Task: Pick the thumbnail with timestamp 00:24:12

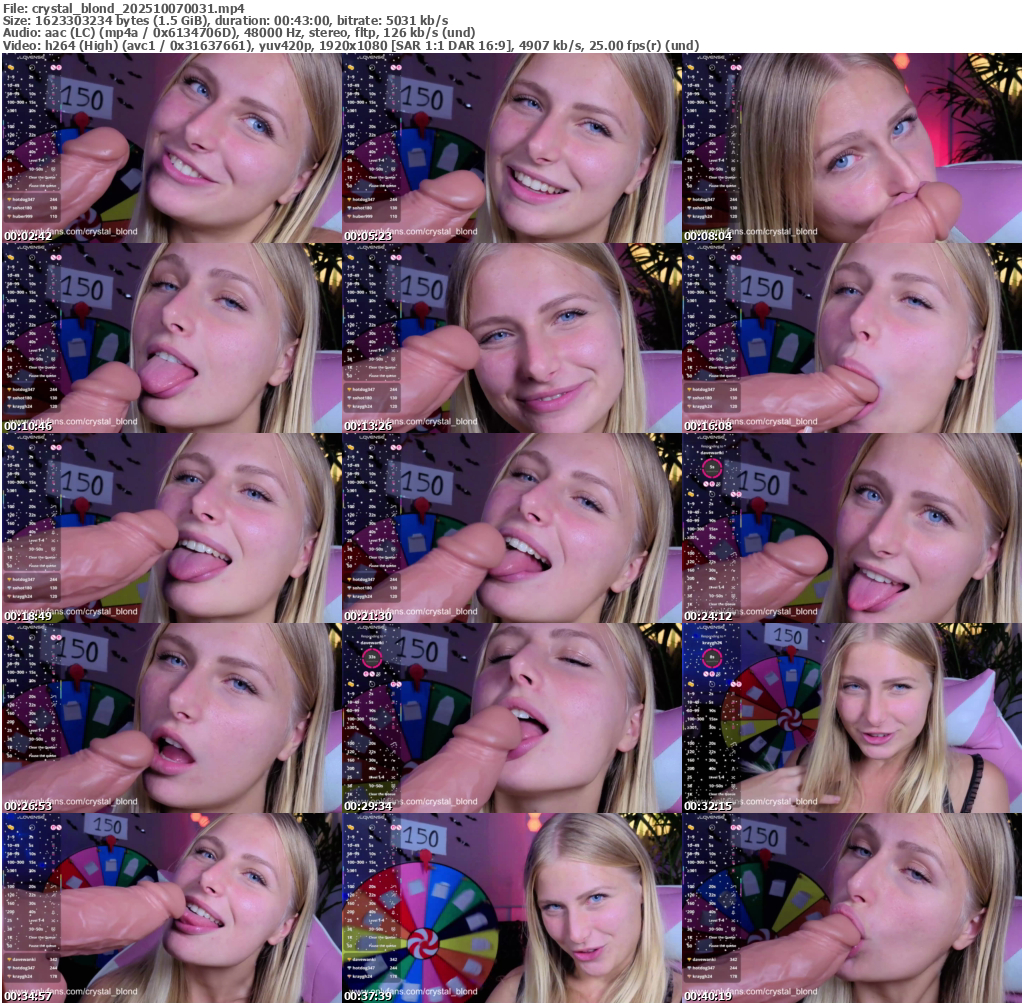Action: (852, 528)
